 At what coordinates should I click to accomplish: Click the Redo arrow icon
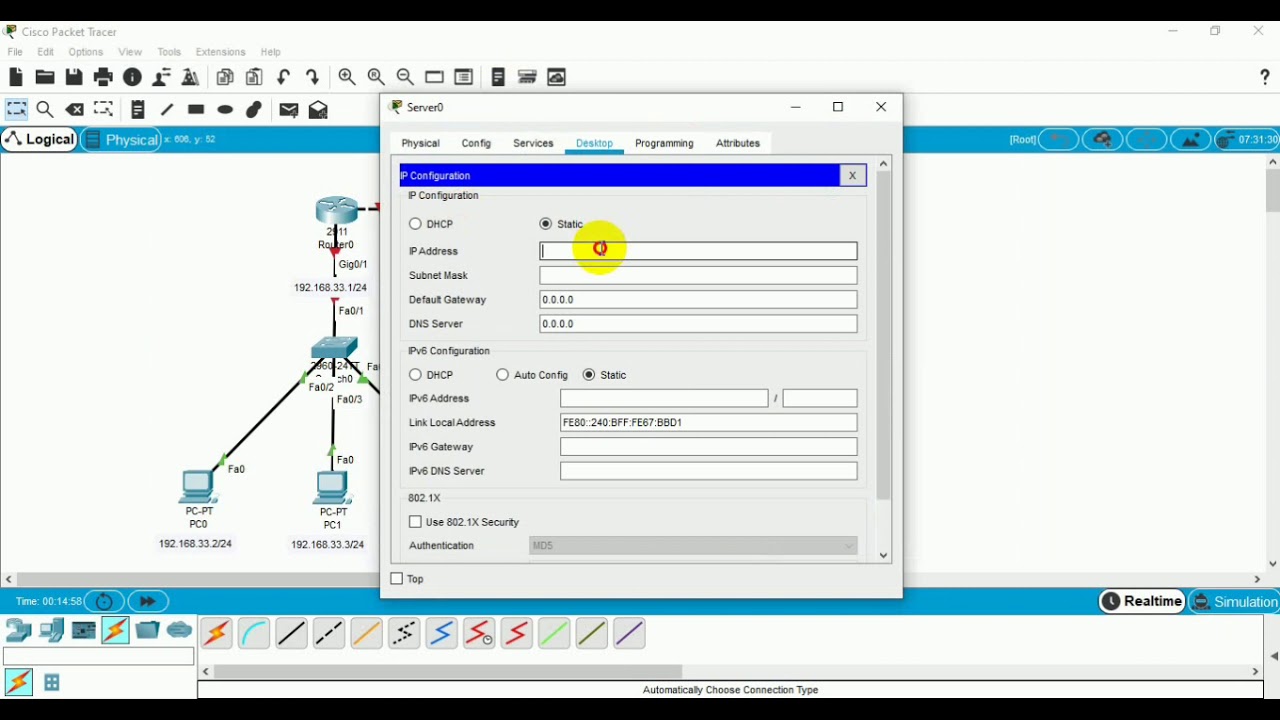[313, 77]
